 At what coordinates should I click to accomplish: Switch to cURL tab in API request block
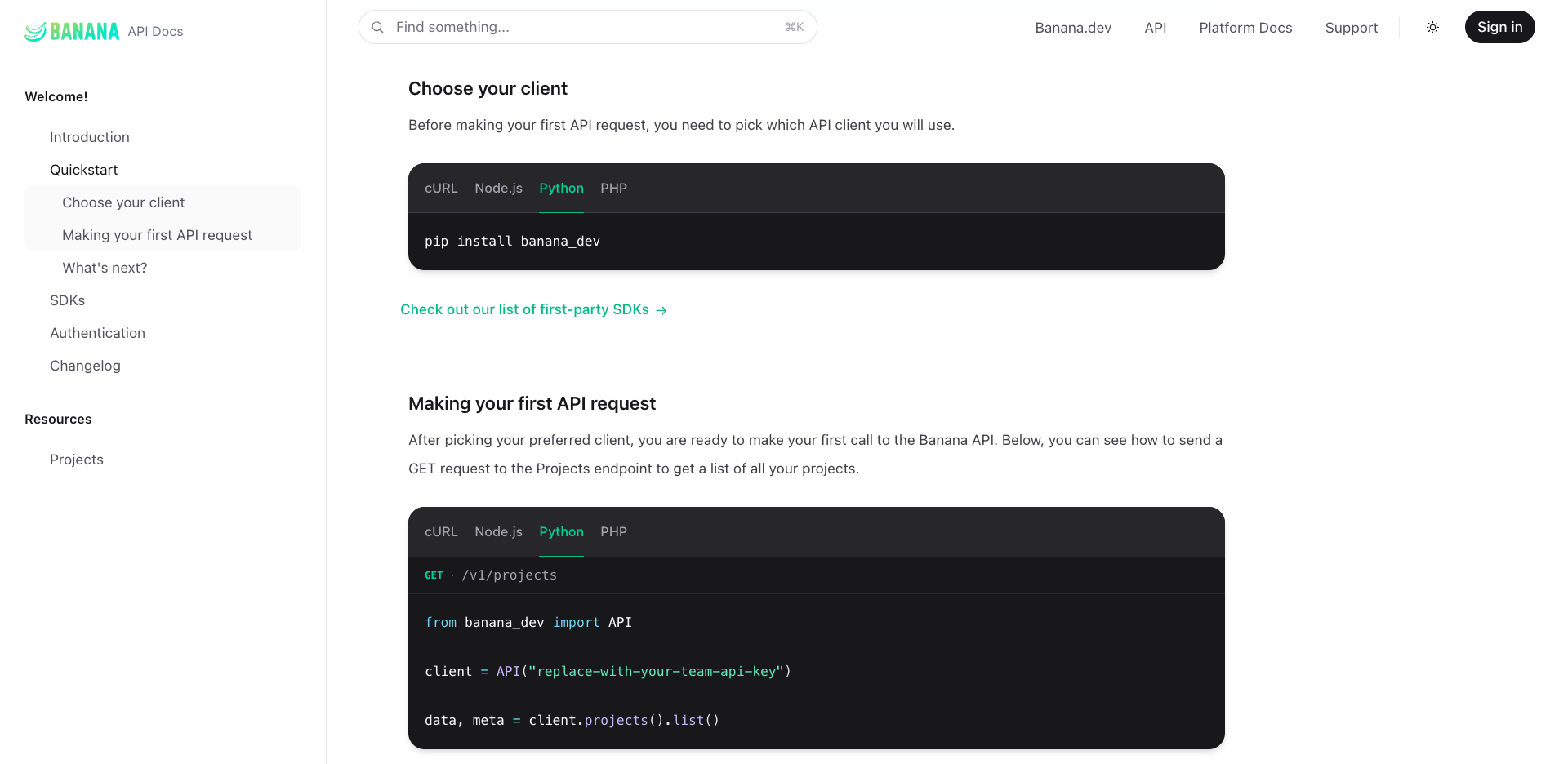[441, 532]
